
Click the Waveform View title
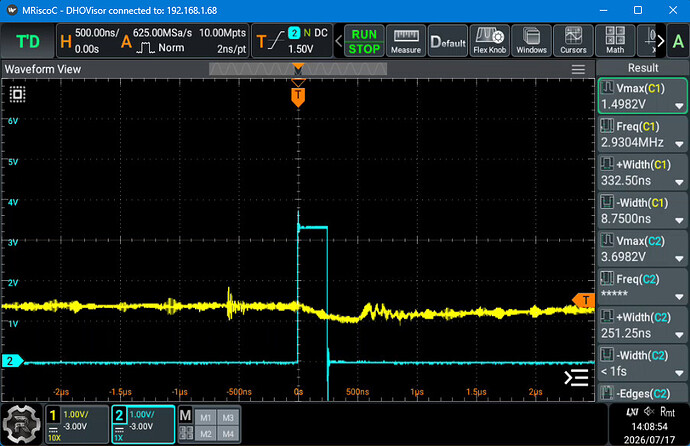[x=43, y=69]
